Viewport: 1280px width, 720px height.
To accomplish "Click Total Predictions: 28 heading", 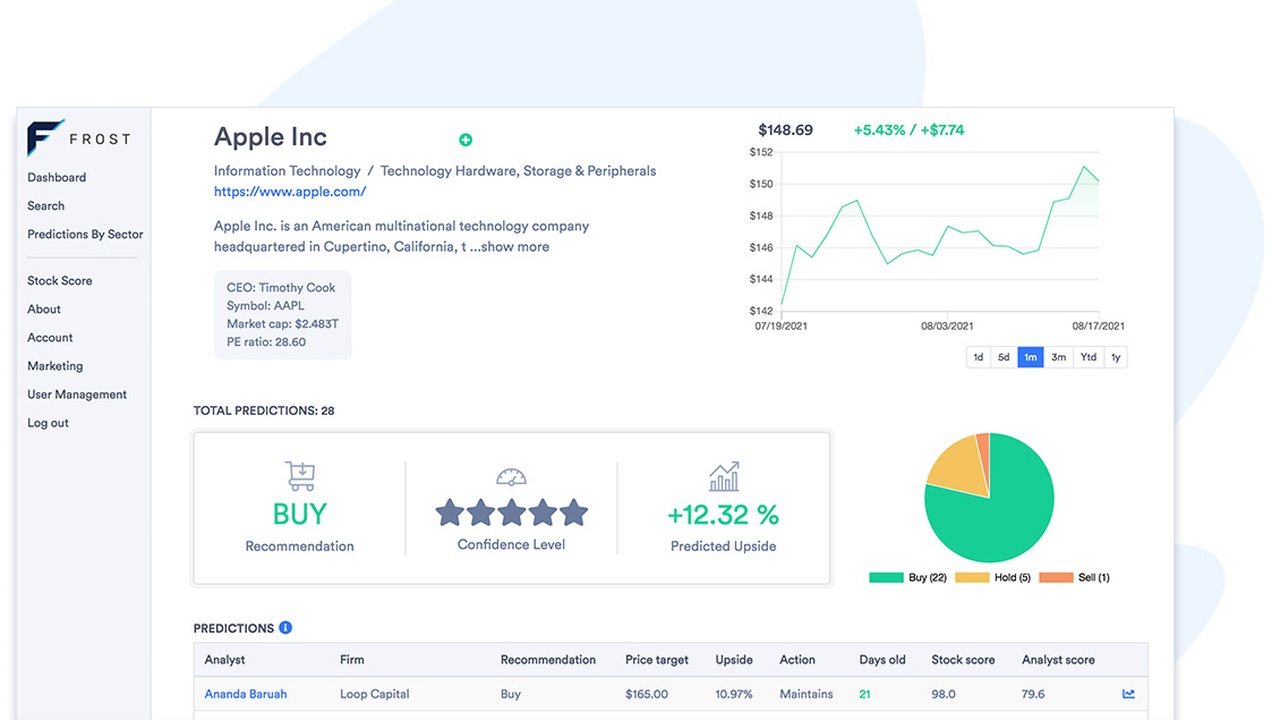I will point(264,410).
